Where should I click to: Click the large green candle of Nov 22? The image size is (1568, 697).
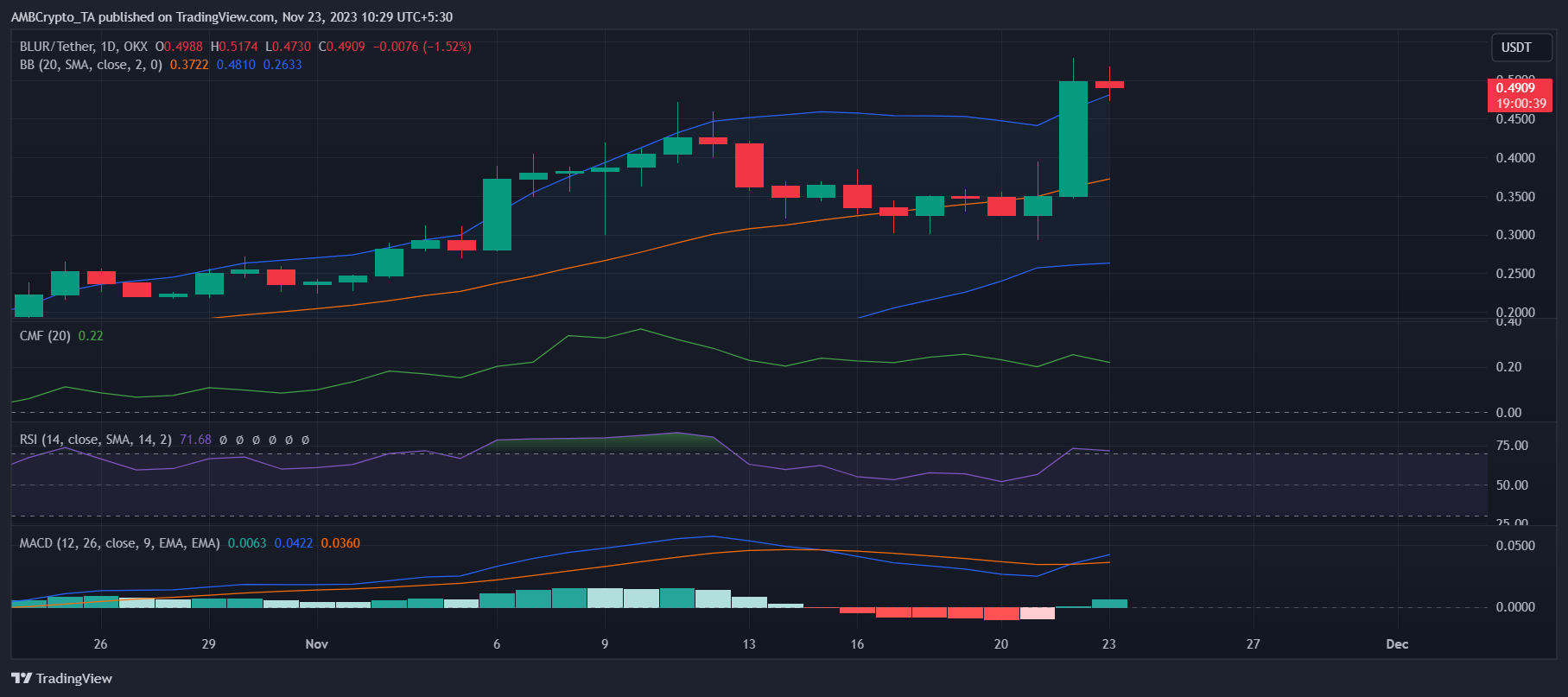(1073, 139)
